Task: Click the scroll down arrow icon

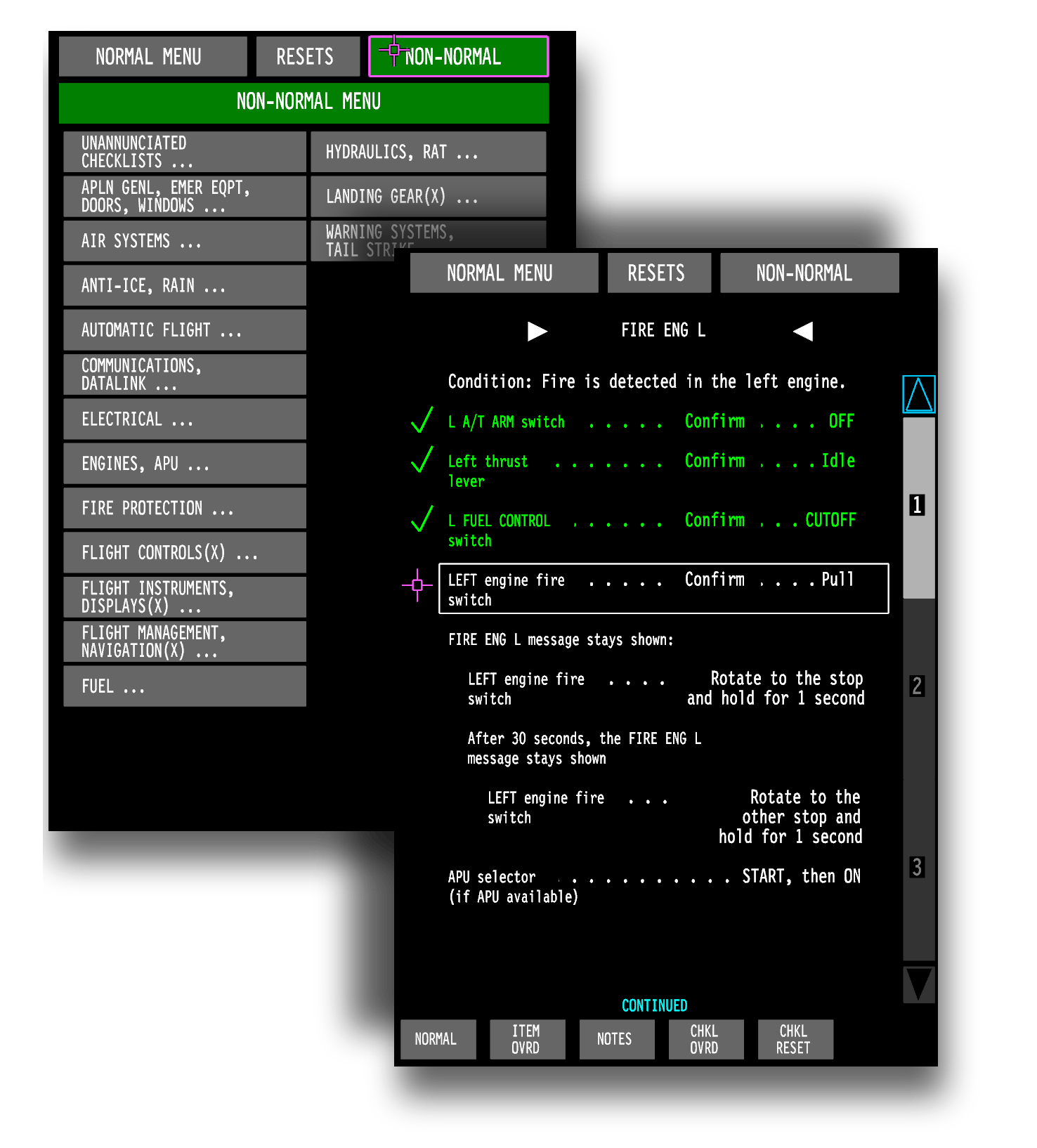Action: 918,984
